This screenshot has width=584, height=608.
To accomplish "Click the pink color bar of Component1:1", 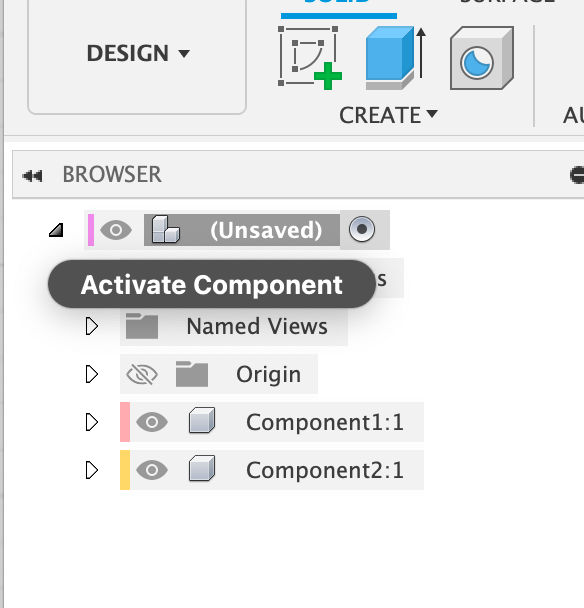I will pos(125,422).
